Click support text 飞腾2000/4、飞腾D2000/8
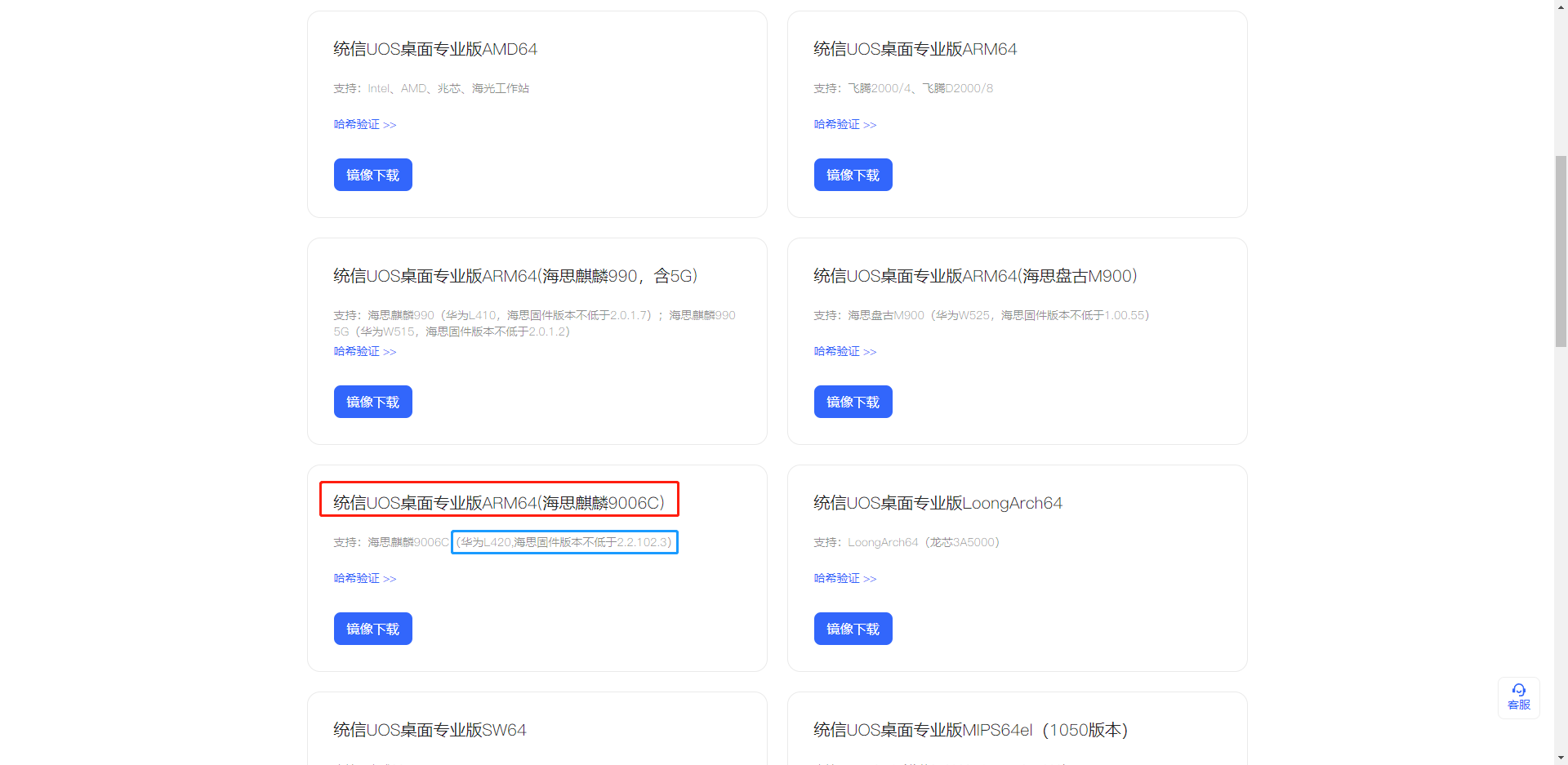Image resolution: width=1568 pixels, height=765 pixels. click(920, 88)
